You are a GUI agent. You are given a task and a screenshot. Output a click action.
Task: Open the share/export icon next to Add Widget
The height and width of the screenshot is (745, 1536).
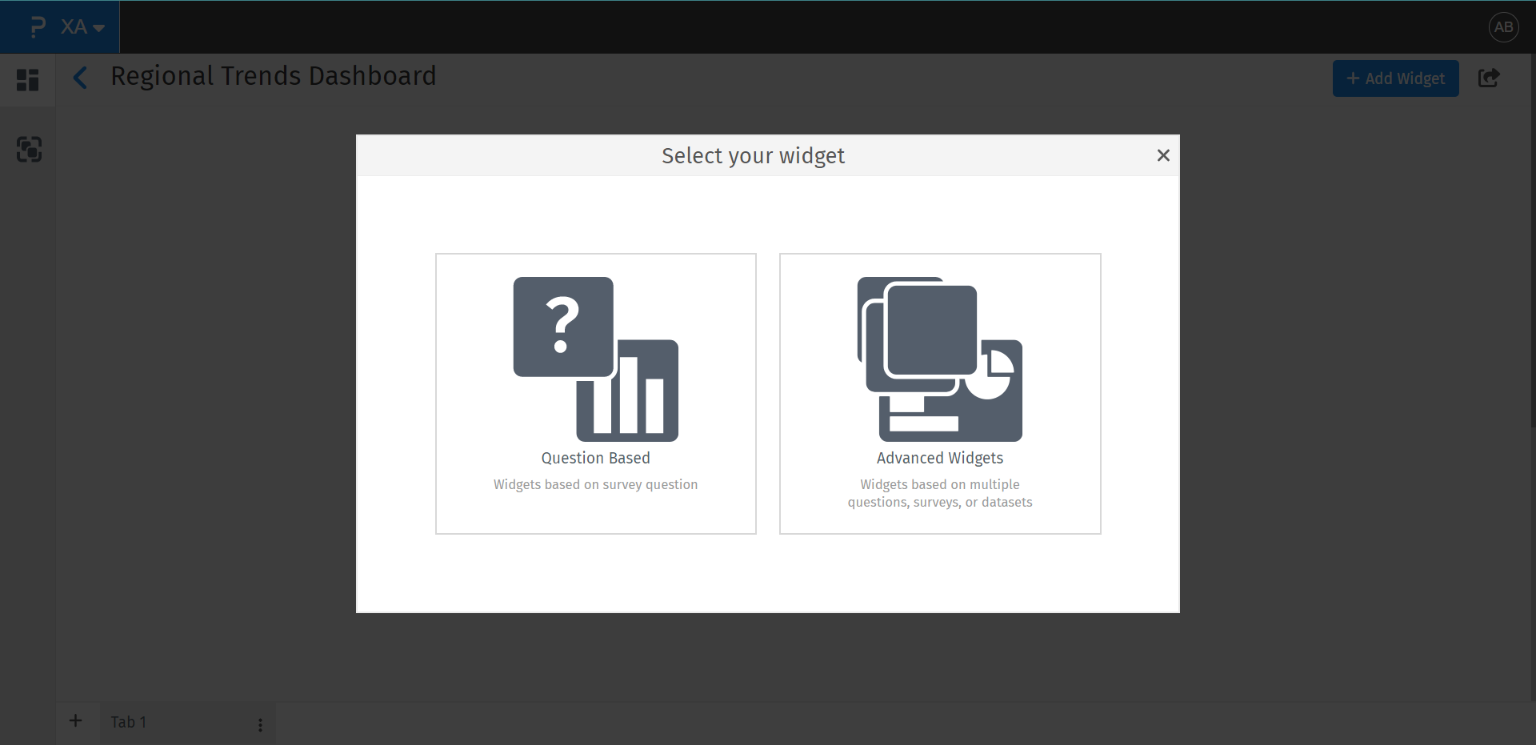tap(1489, 77)
